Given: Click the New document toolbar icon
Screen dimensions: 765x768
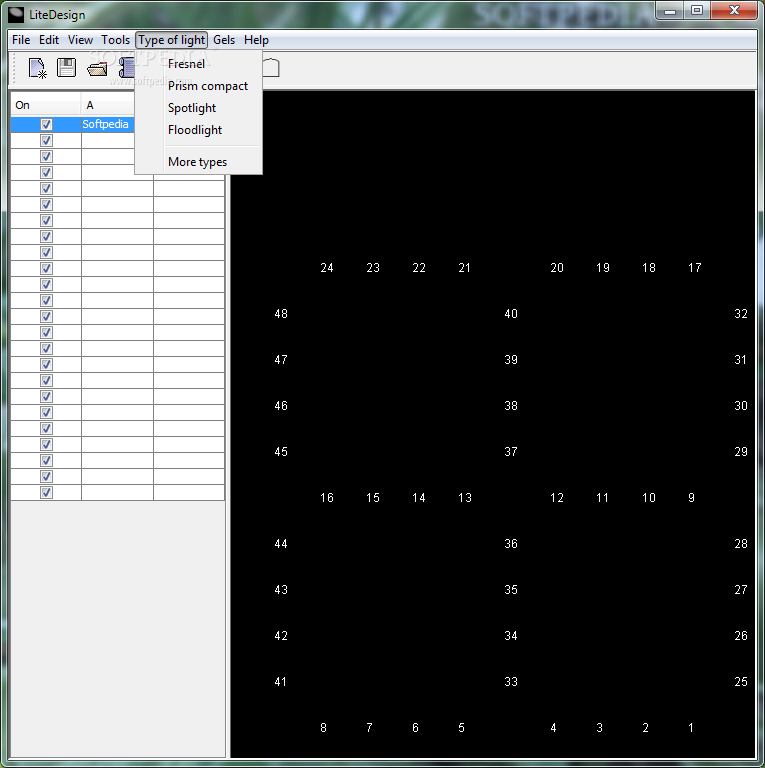Looking at the screenshot, I should (37, 68).
